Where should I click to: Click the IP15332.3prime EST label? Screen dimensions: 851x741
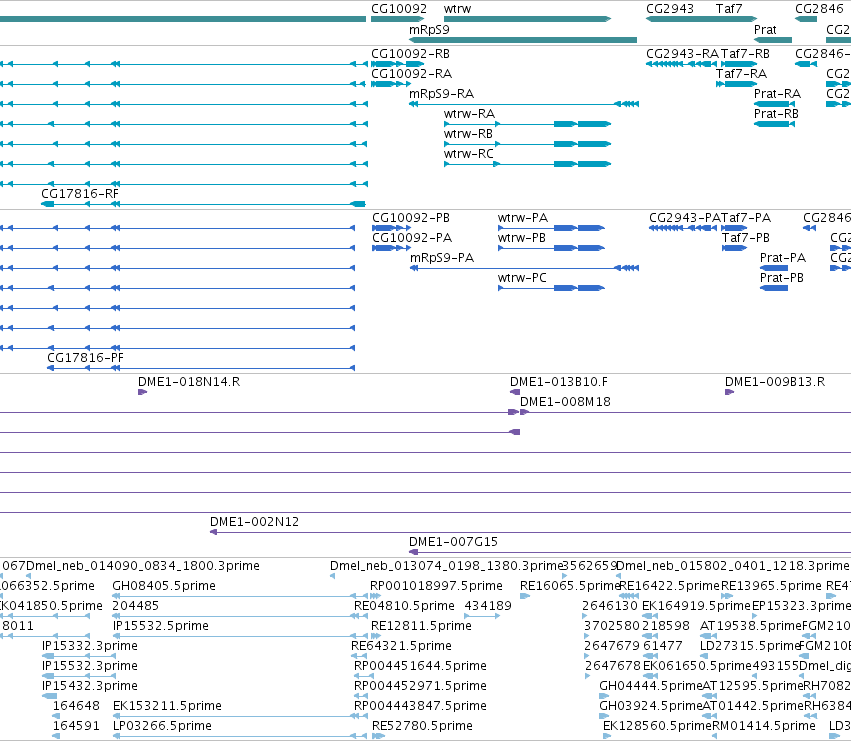coord(90,646)
